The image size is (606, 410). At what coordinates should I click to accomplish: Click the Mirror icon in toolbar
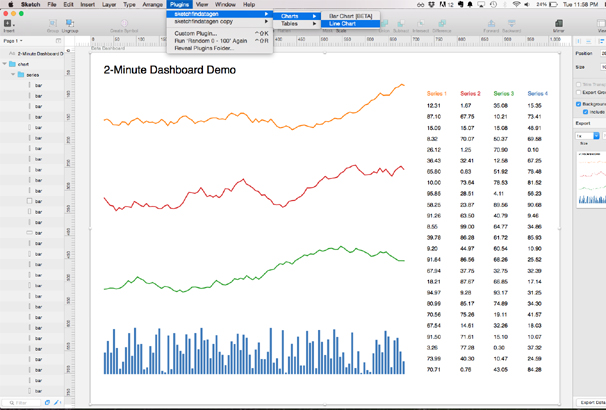click(x=558, y=24)
